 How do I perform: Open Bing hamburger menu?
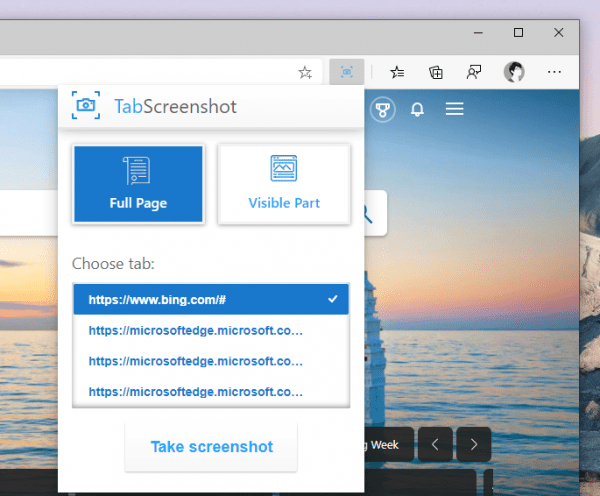[x=454, y=109]
